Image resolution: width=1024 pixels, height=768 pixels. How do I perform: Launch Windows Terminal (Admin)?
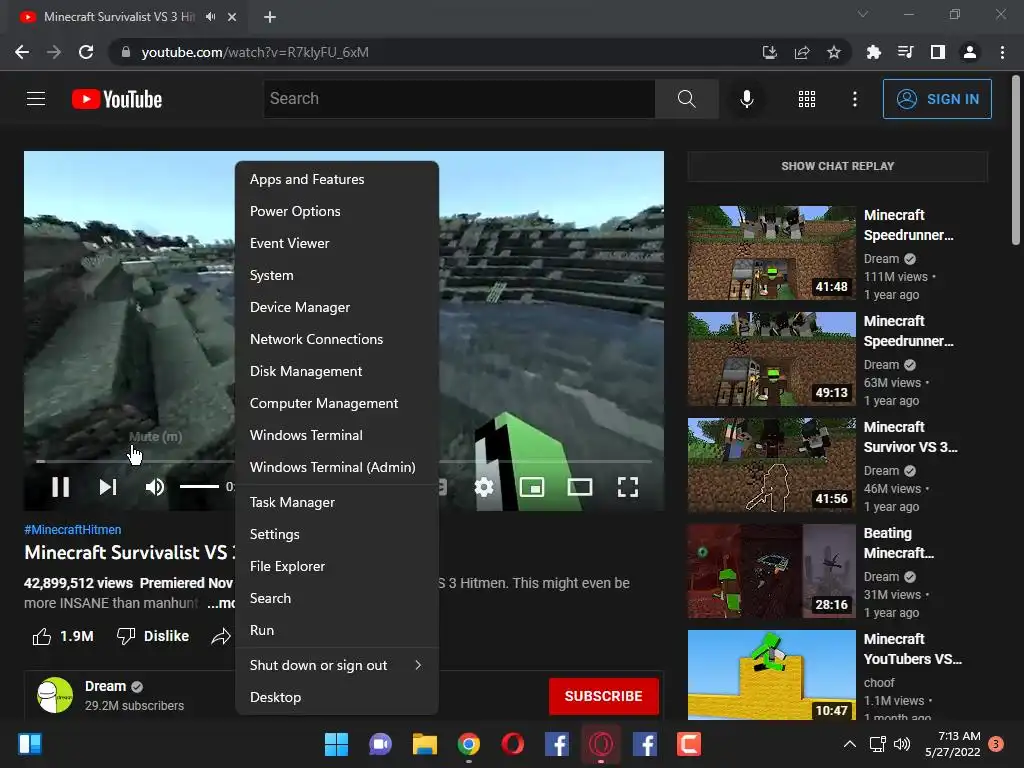click(336, 467)
